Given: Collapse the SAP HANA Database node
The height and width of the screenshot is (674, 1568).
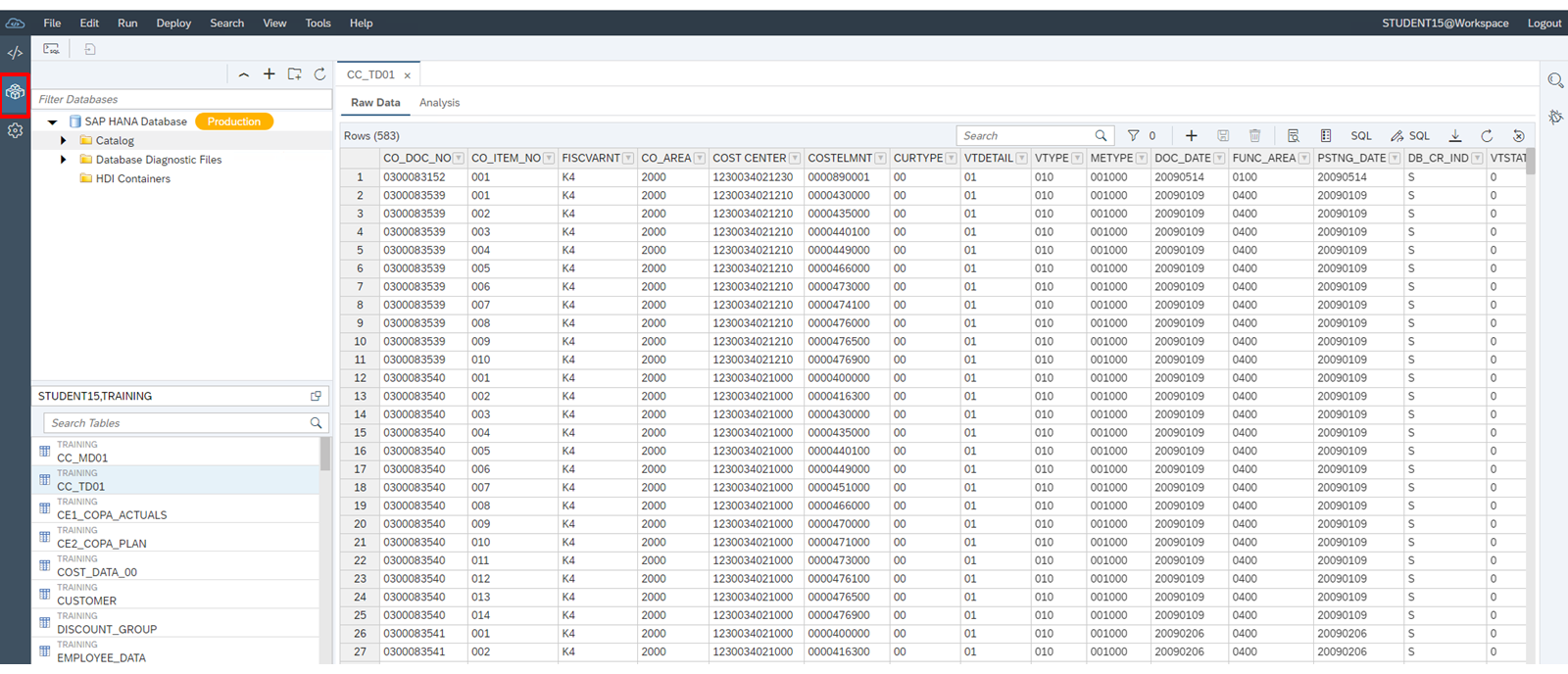Looking at the screenshot, I should click(x=53, y=121).
